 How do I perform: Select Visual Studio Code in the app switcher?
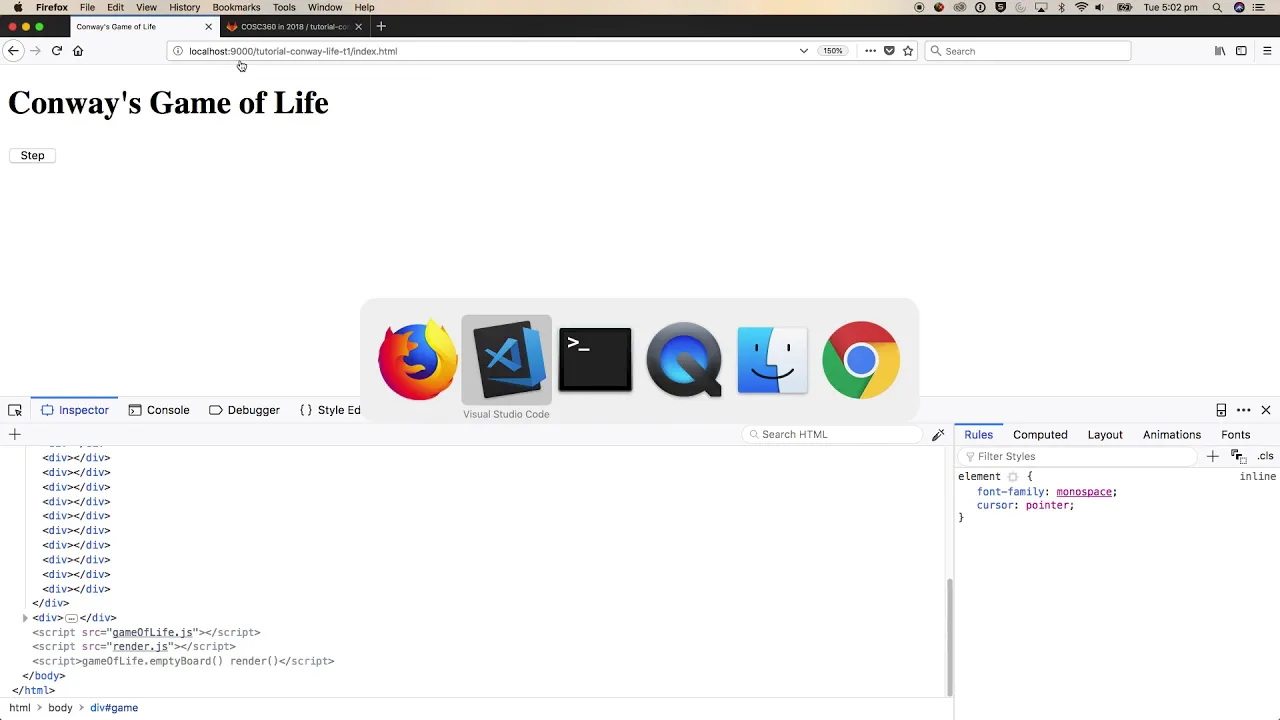click(x=506, y=360)
